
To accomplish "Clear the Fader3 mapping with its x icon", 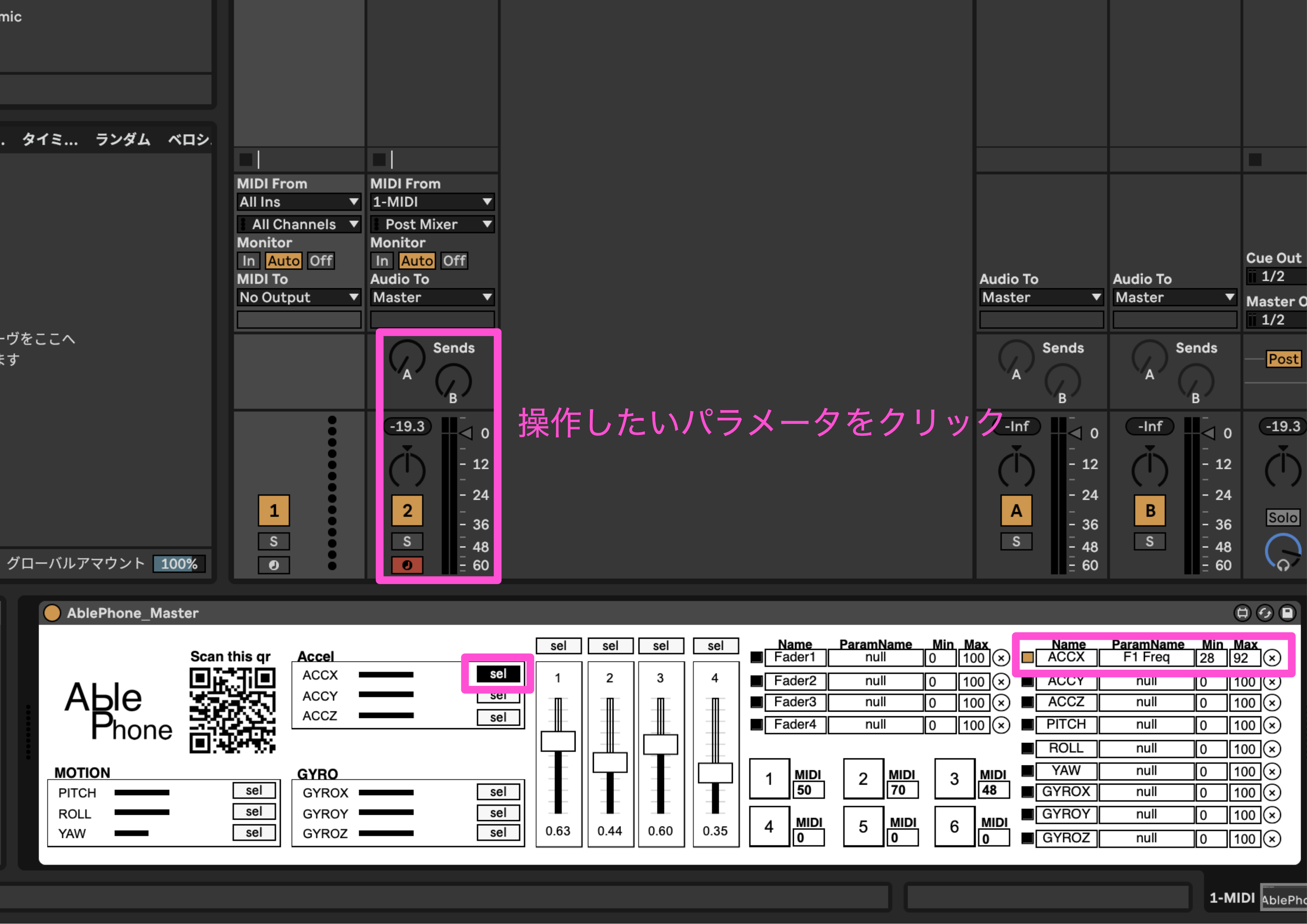I will point(1001,703).
